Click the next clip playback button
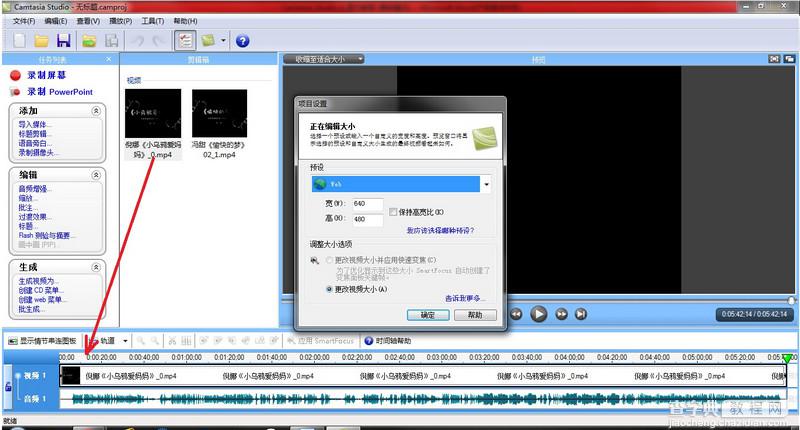 [x=561, y=314]
